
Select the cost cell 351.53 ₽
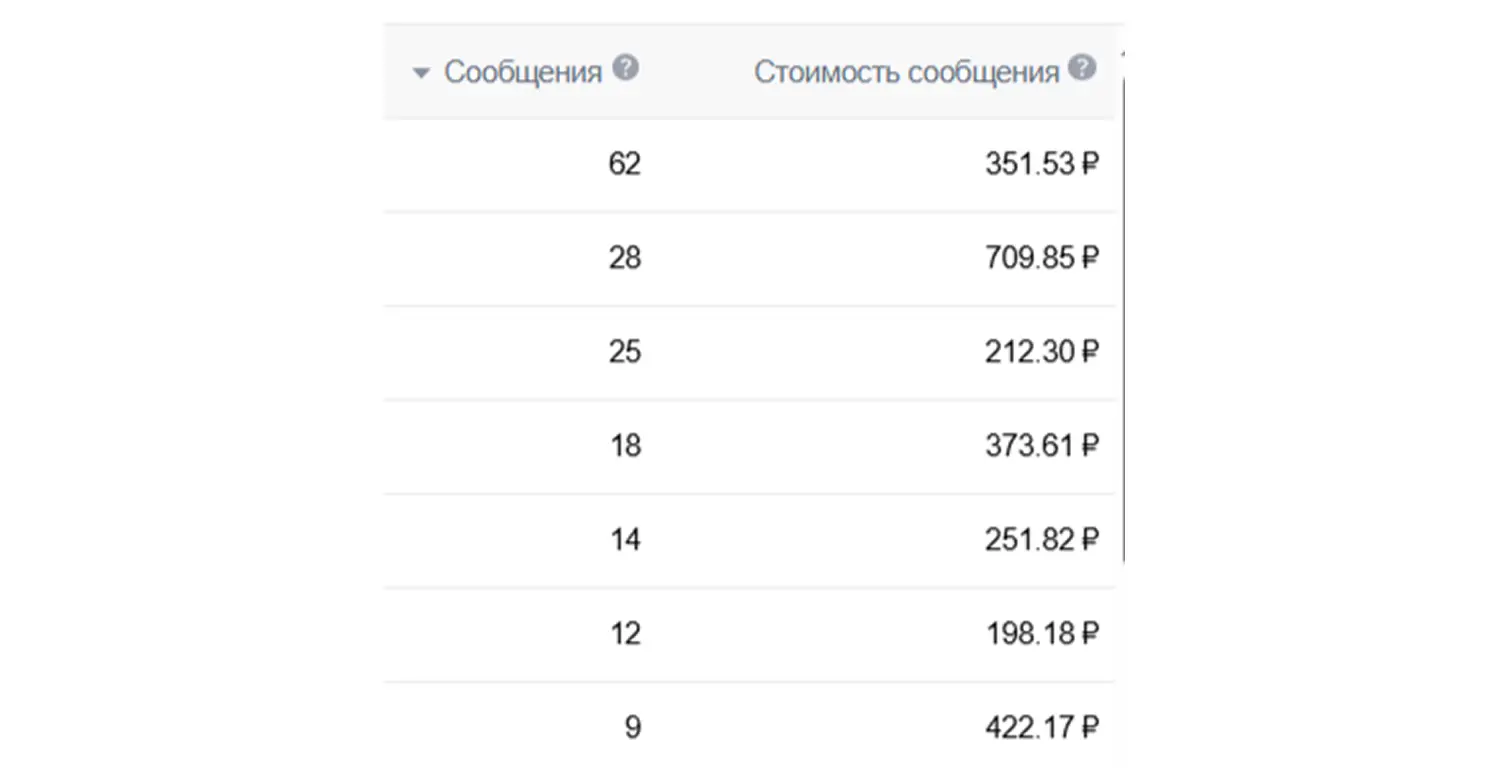1041,164
